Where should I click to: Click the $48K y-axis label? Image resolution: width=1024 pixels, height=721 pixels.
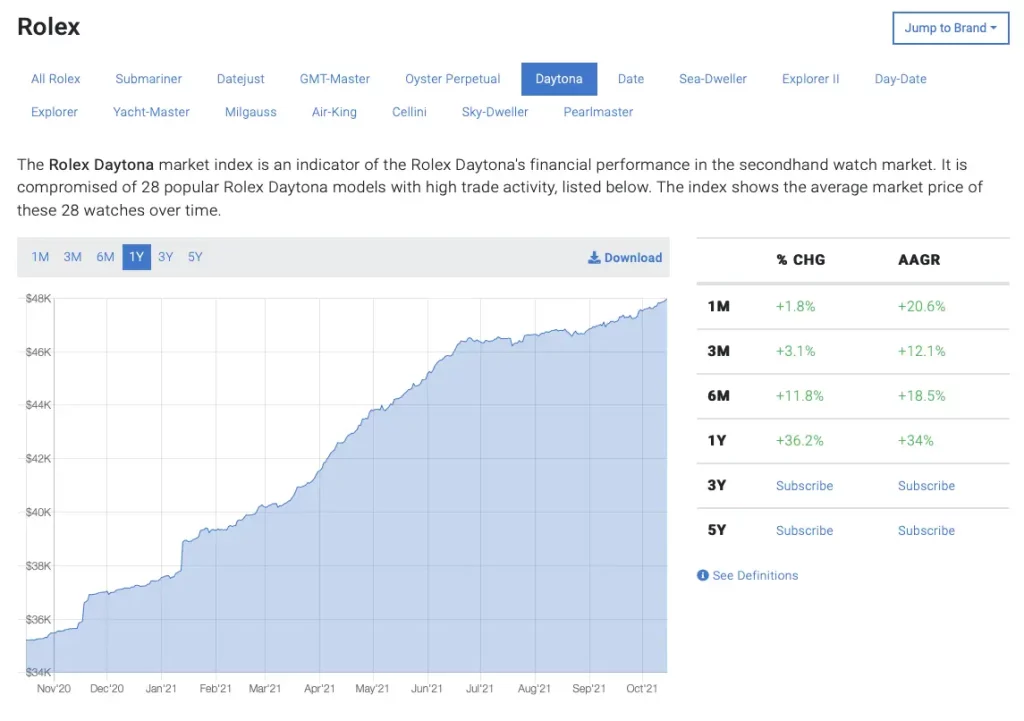tap(38, 298)
